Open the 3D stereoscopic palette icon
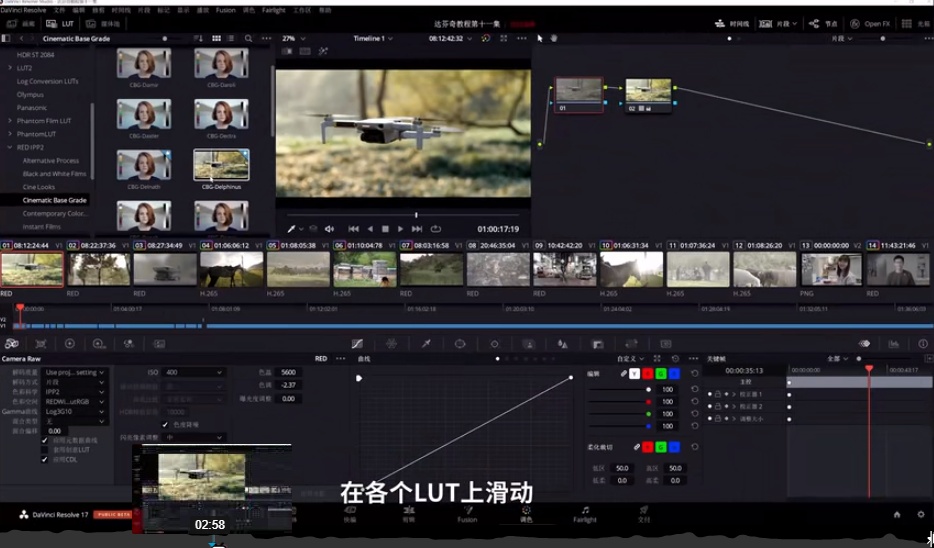The image size is (934, 548). (666, 344)
